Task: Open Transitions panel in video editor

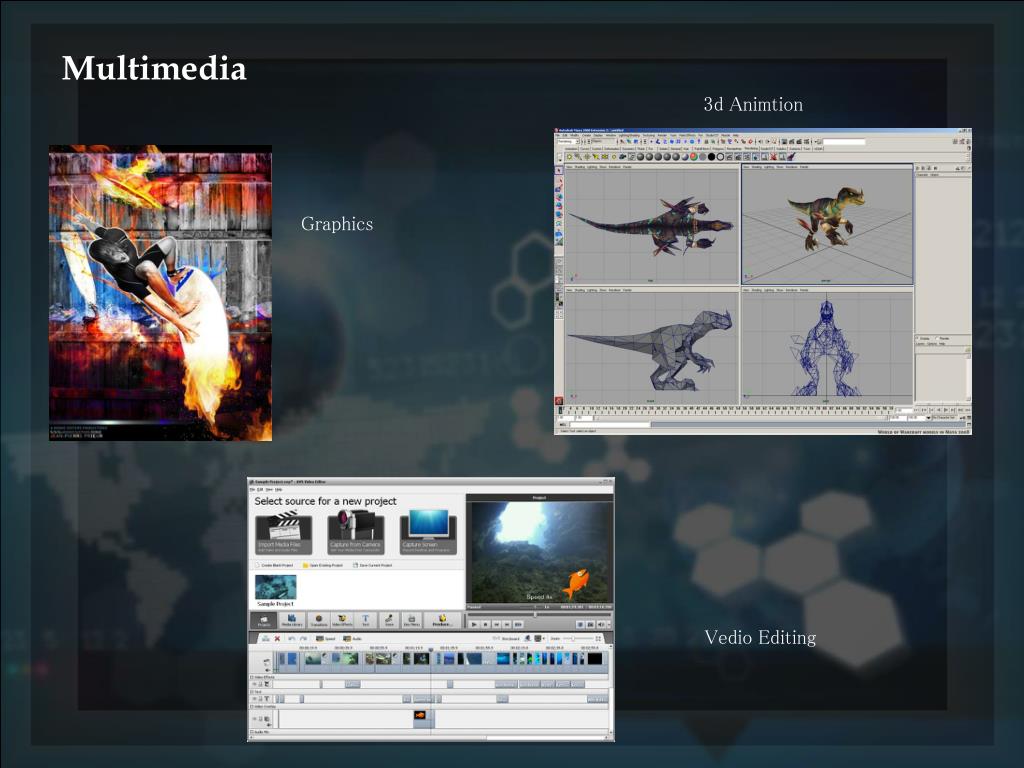Action: tap(319, 620)
